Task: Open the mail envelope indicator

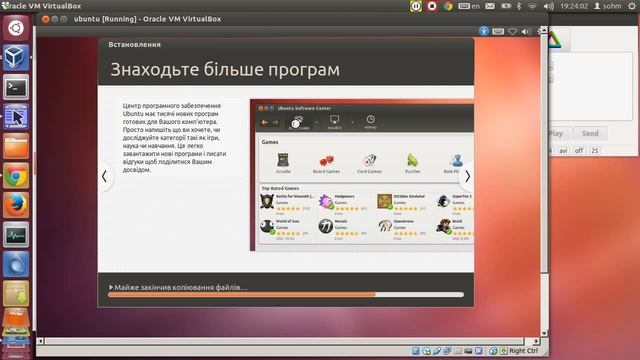Action: [490, 6]
